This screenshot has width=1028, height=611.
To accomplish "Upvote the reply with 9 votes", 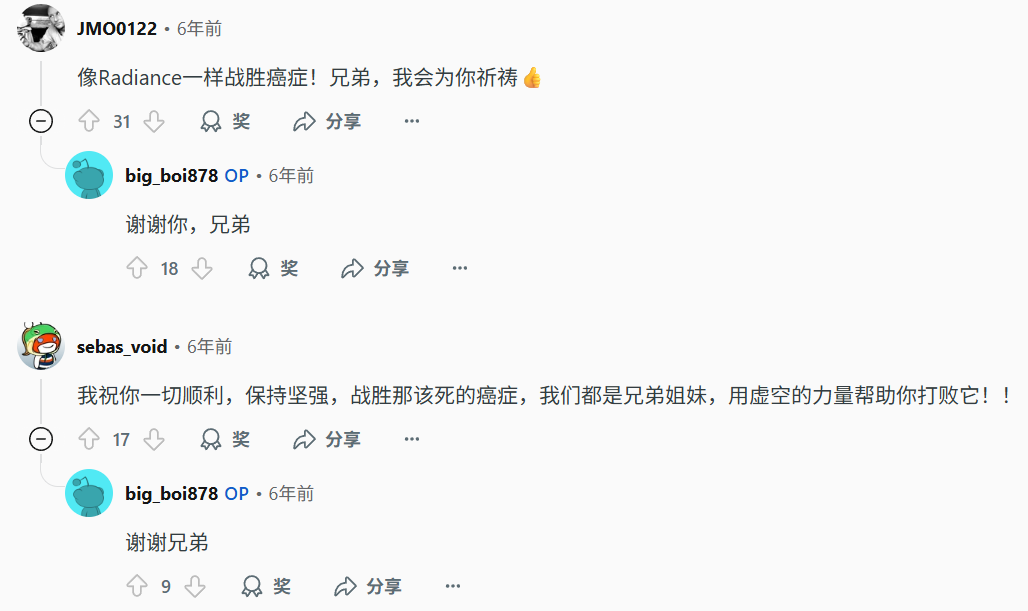I will pyautogui.click(x=136, y=586).
